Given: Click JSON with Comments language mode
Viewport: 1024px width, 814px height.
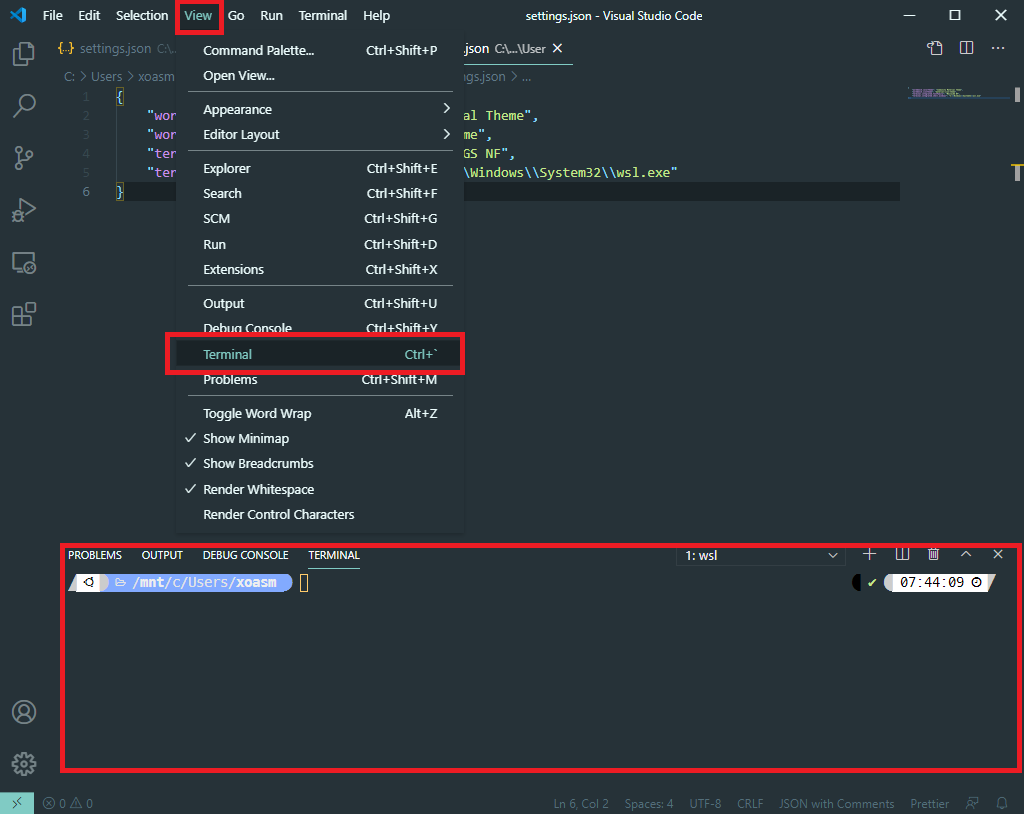Looking at the screenshot, I should pos(837,804).
